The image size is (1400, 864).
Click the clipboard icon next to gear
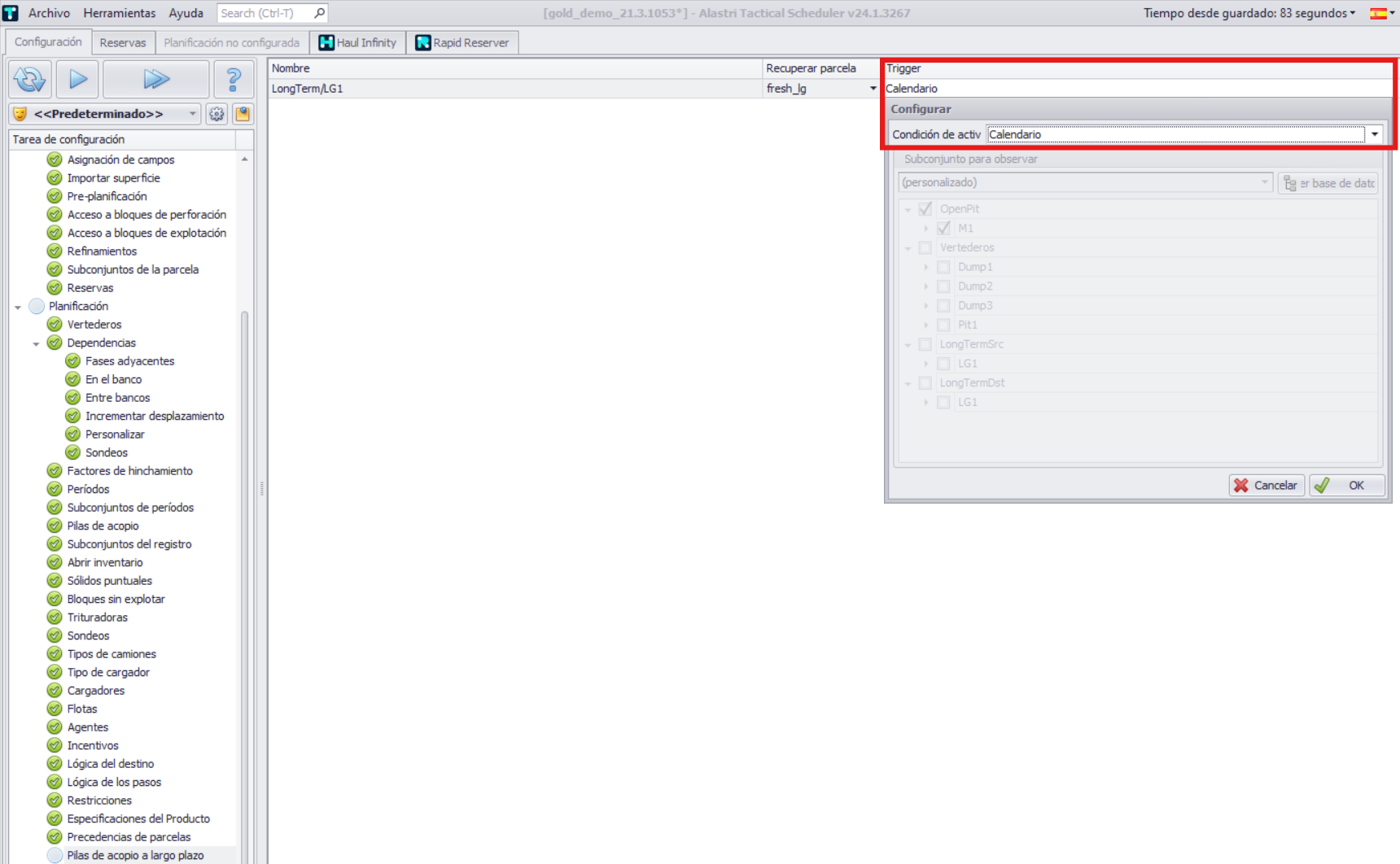[243, 114]
